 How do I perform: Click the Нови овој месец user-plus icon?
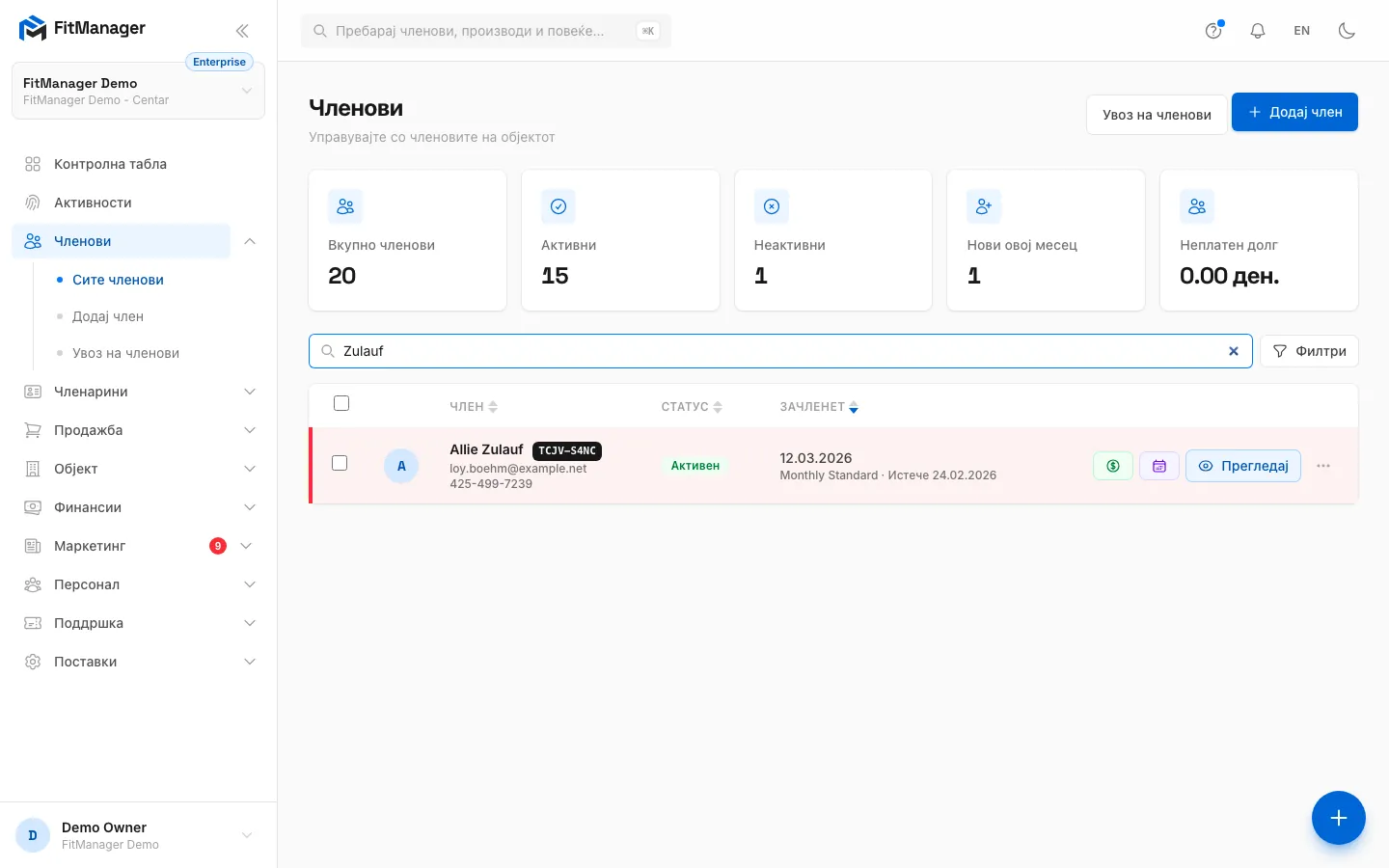click(x=984, y=206)
